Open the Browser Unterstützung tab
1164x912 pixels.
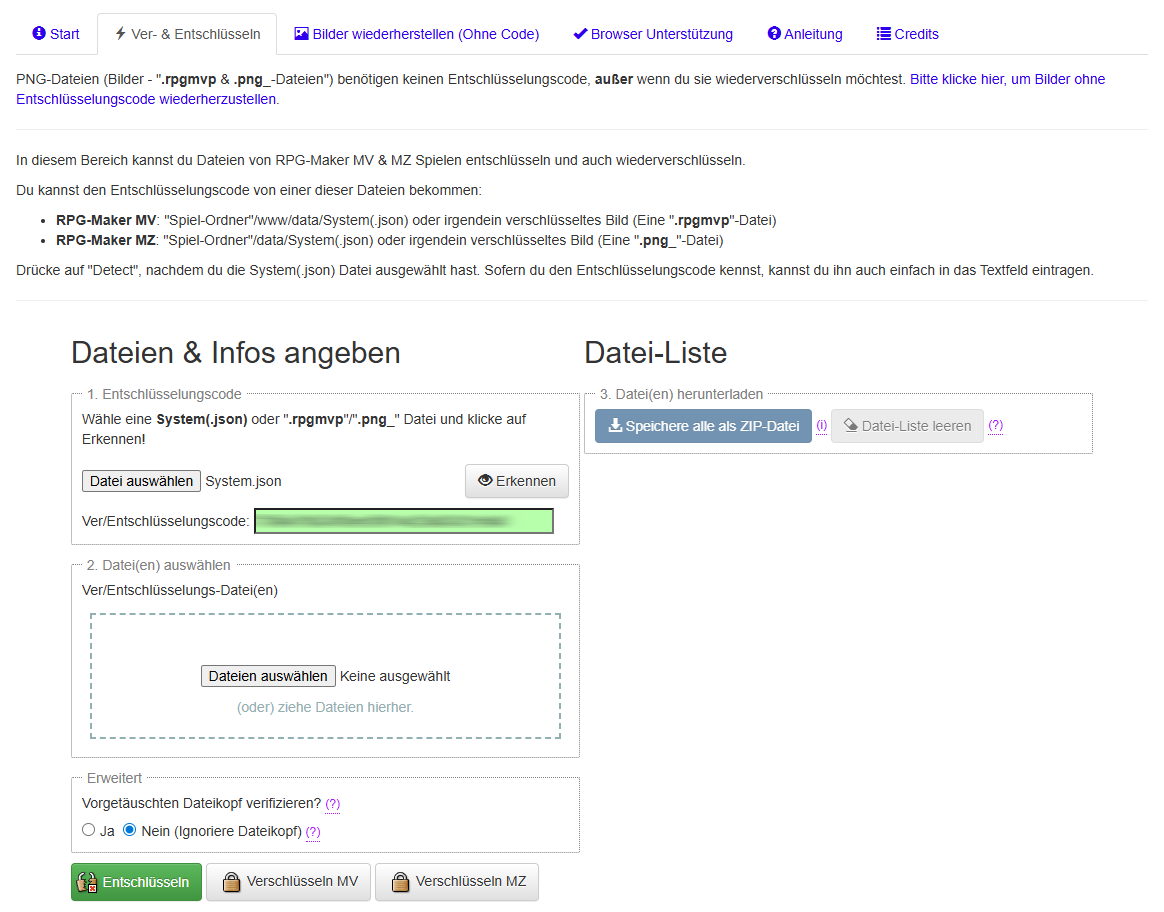pyautogui.click(x=652, y=34)
